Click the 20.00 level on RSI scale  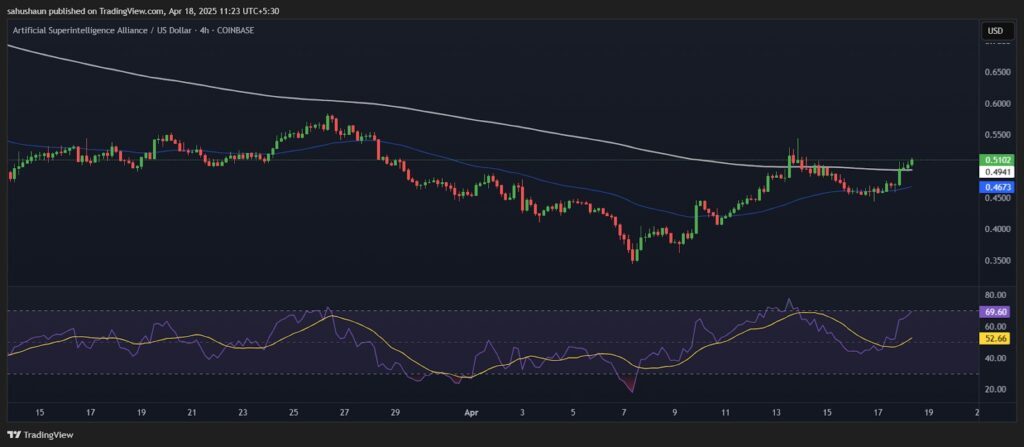(995, 388)
